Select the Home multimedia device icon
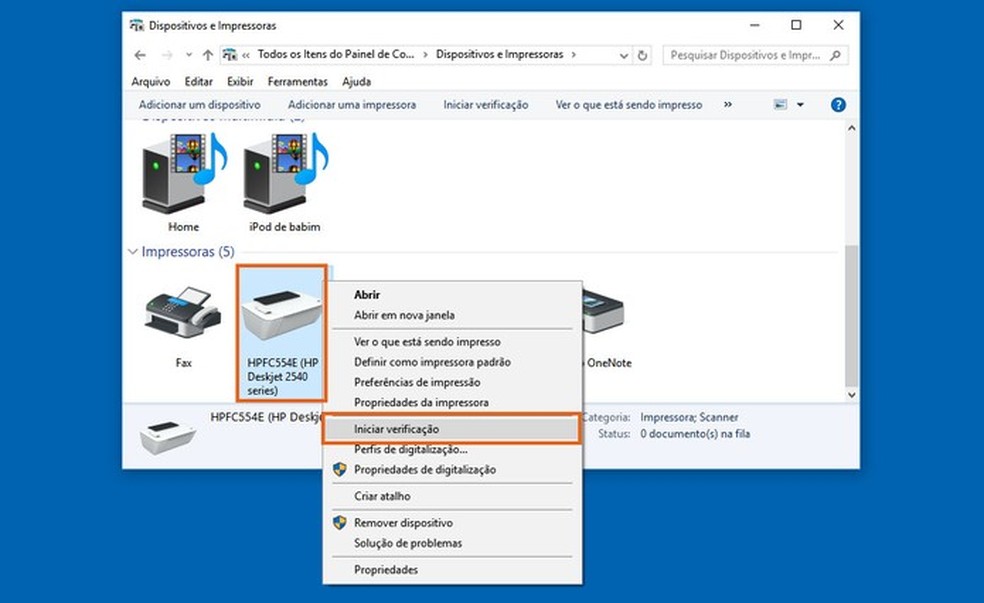Image resolution: width=984 pixels, height=603 pixels. point(180,170)
